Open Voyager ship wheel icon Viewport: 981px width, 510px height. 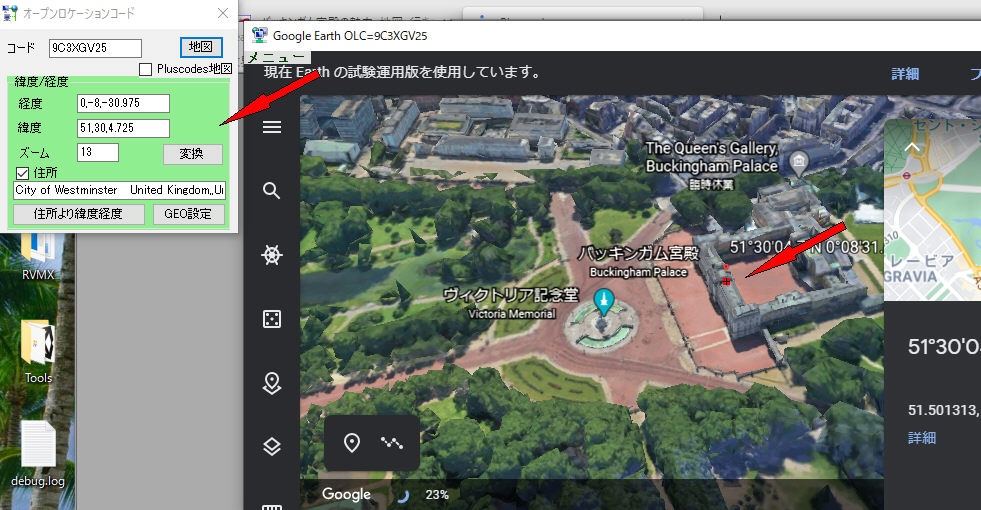click(x=271, y=255)
